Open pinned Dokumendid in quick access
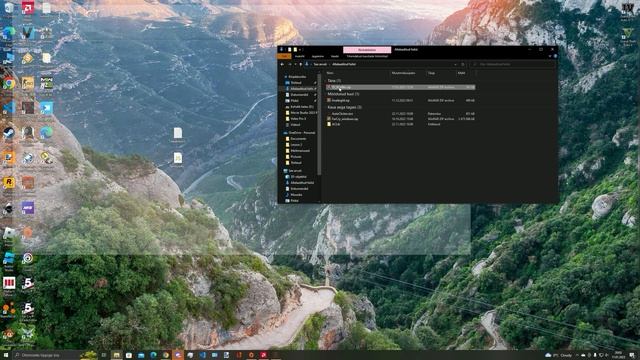 pos(299,95)
